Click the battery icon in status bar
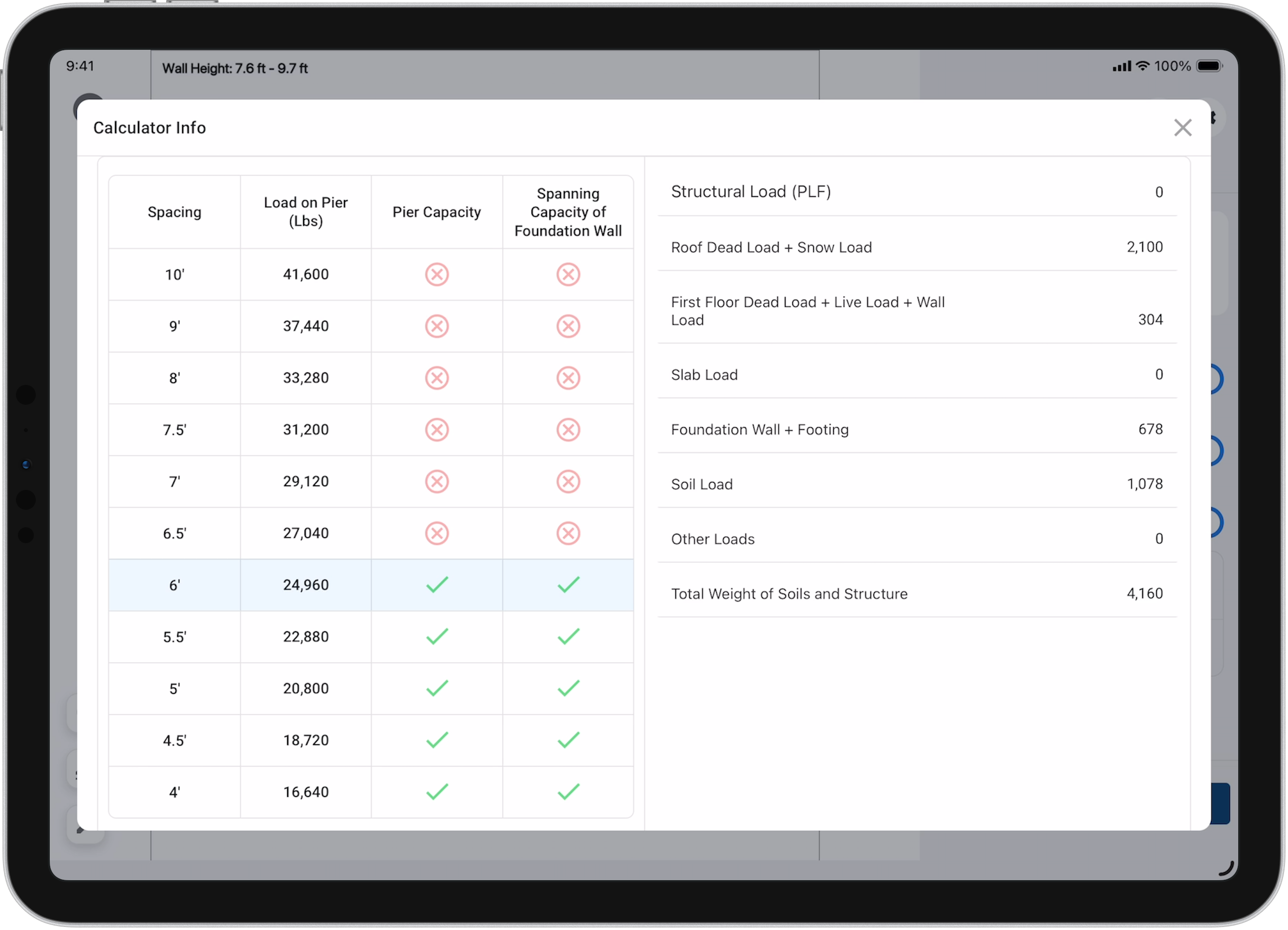1288x930 pixels. (x=1208, y=67)
